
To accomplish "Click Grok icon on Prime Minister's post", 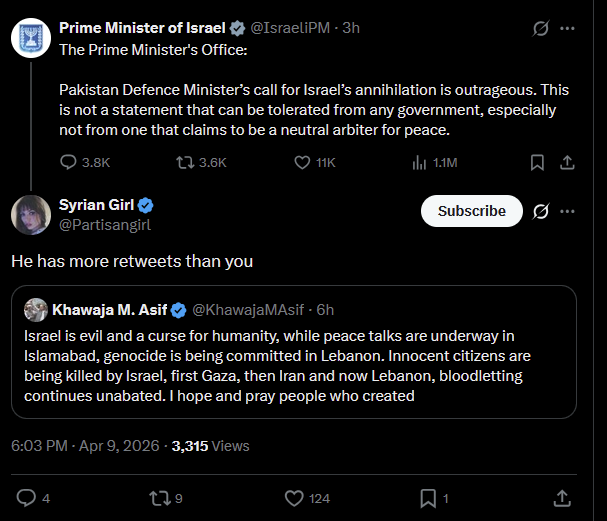I will coord(541,29).
